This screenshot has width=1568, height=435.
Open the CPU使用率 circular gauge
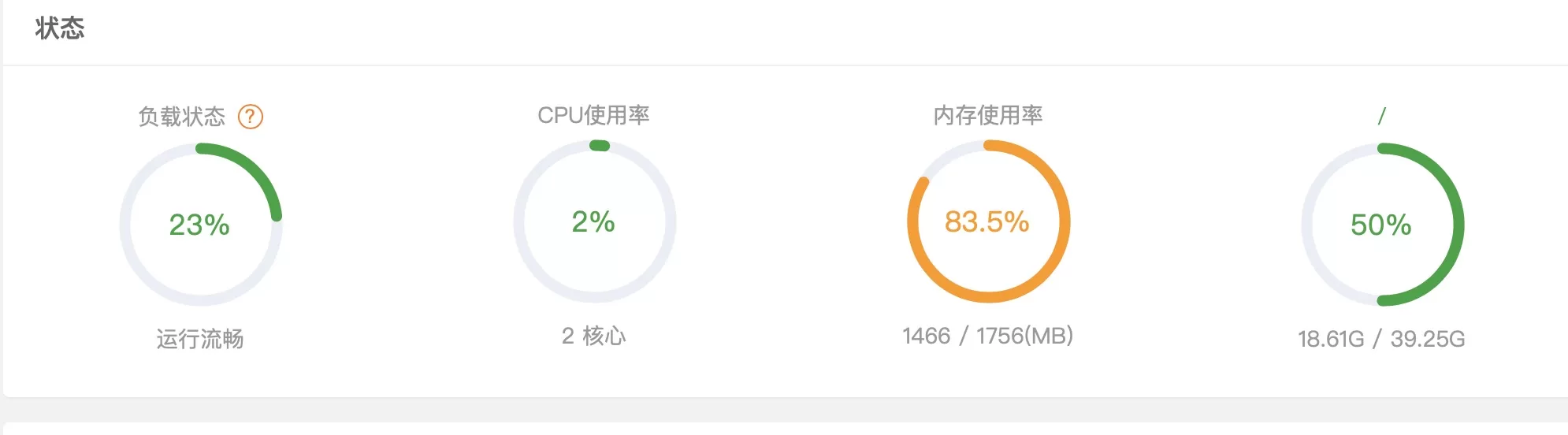(595, 221)
